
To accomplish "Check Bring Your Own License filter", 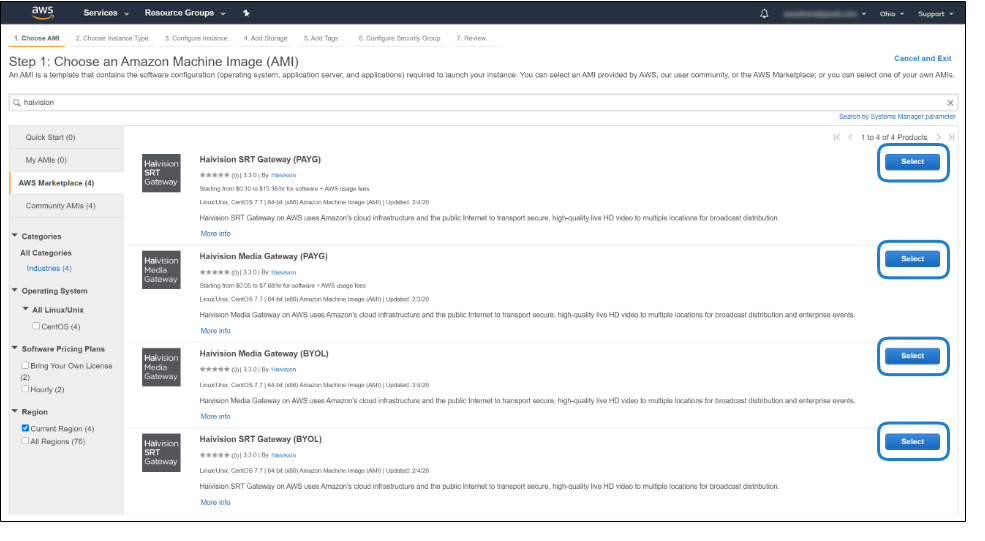I will (x=26, y=366).
